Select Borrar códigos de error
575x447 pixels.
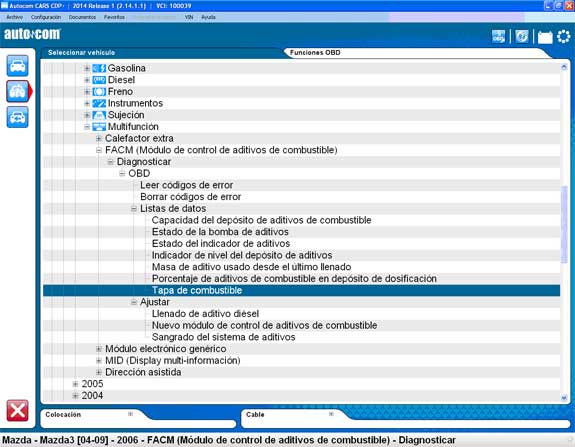pos(191,197)
